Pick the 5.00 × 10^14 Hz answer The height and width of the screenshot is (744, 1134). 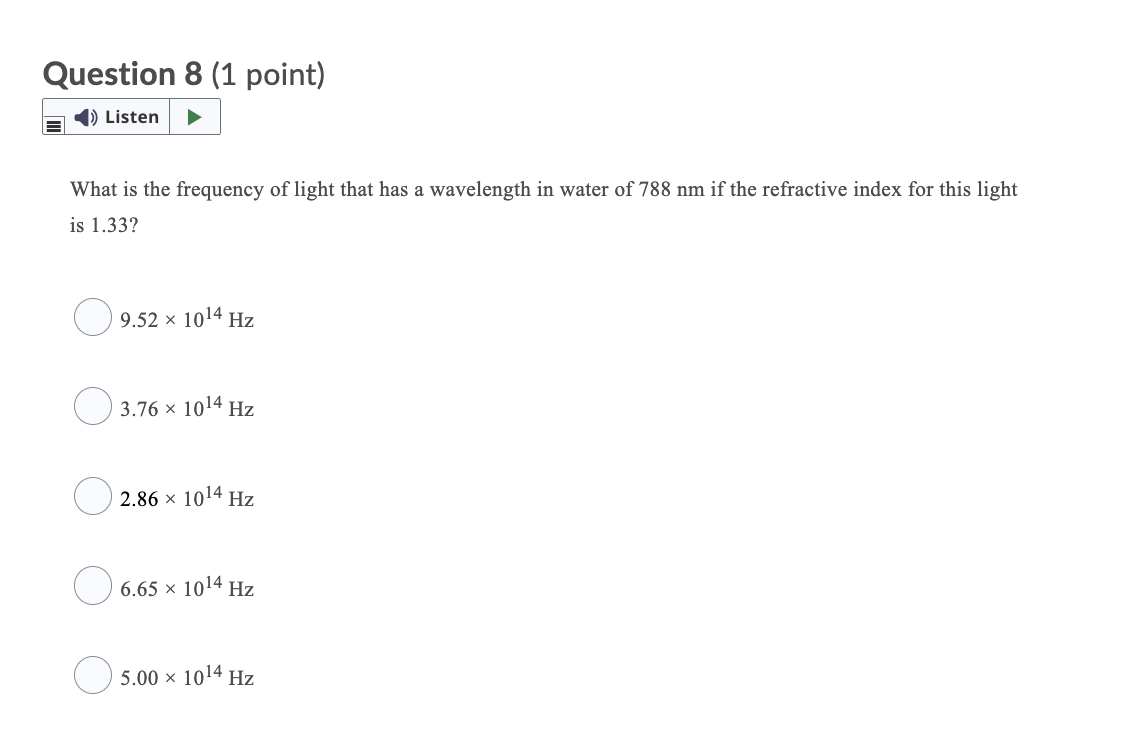[92, 674]
